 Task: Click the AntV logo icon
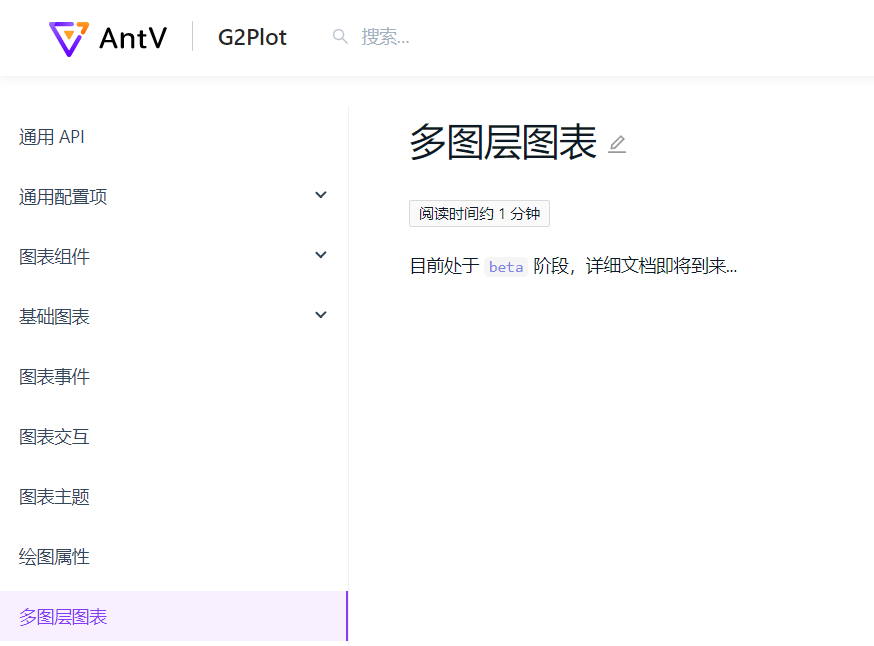[67, 38]
